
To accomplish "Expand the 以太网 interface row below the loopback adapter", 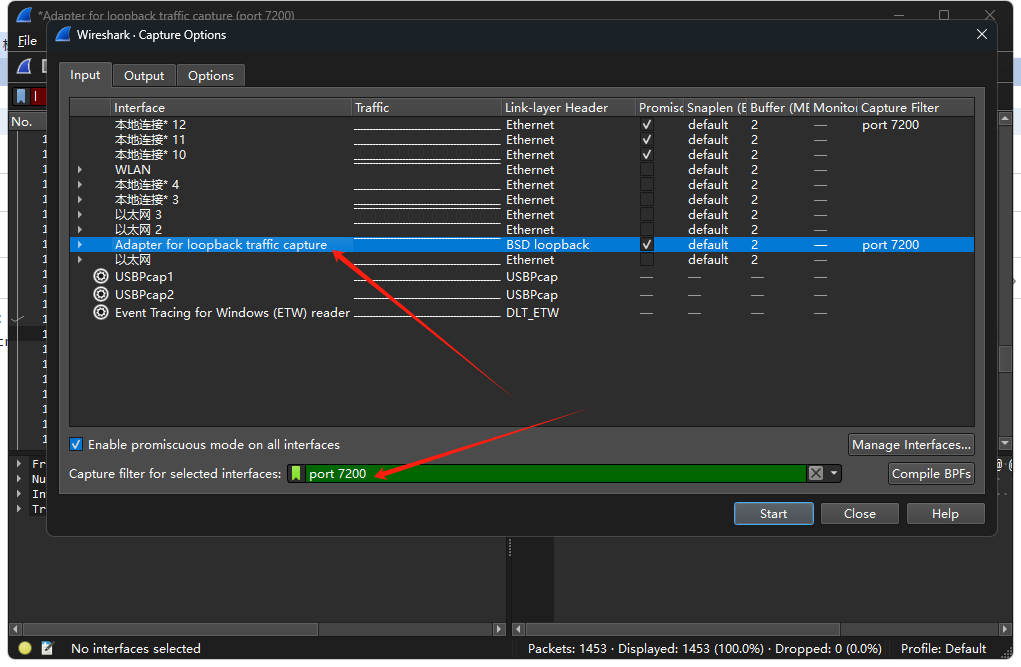I will click(x=79, y=259).
